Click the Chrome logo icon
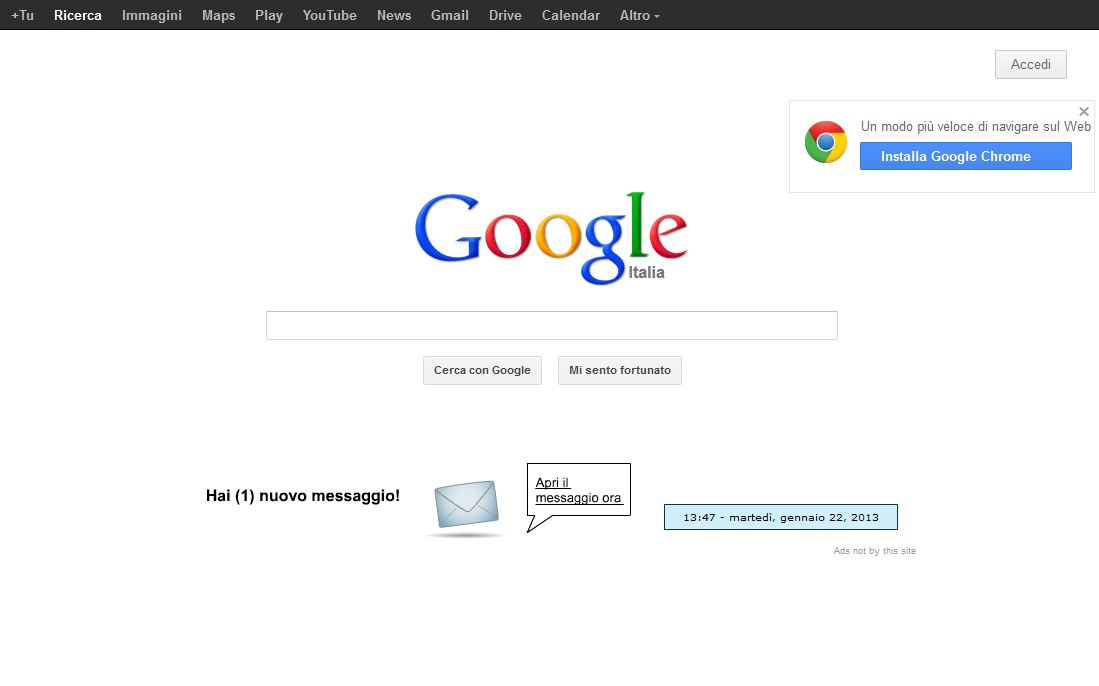This screenshot has height=686, width=1099. click(826, 142)
